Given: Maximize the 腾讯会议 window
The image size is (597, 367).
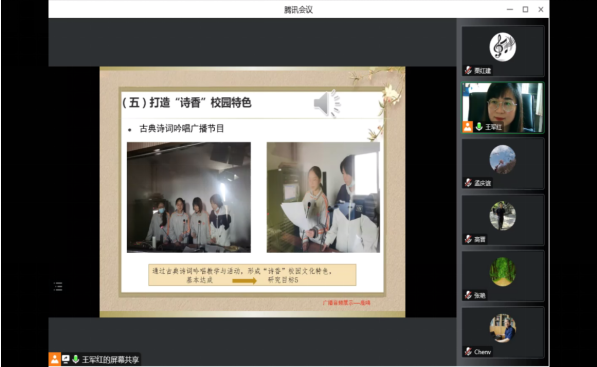Looking at the screenshot, I should click(525, 10).
